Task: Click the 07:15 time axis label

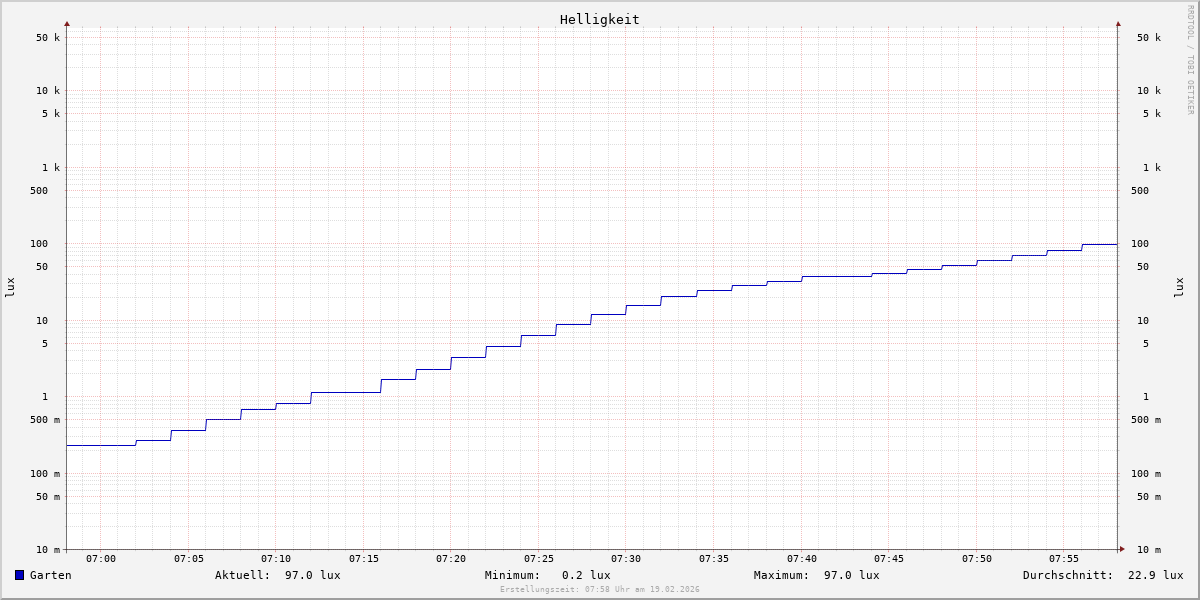Action: [364, 559]
